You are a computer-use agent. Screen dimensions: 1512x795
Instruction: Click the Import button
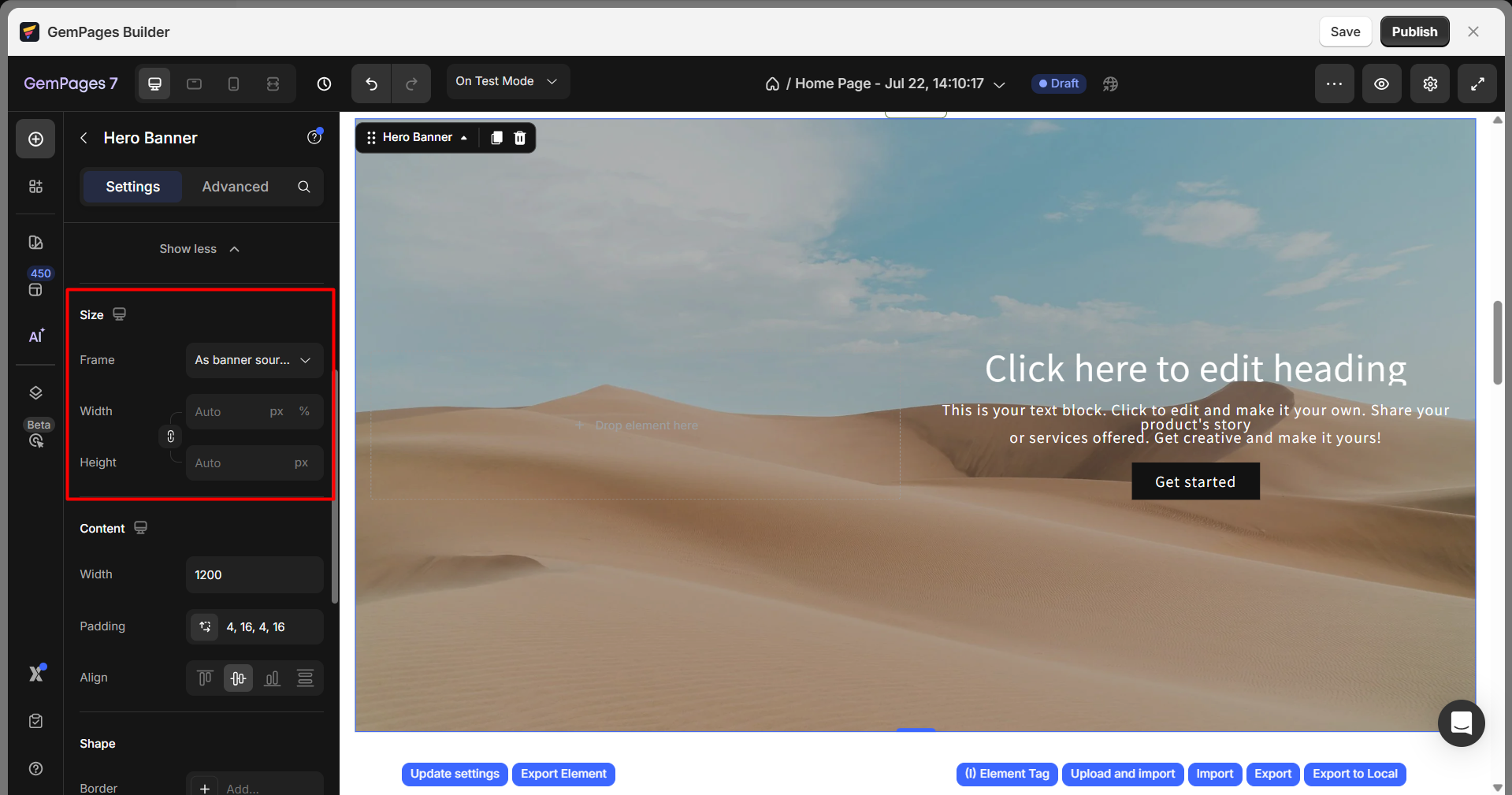1215,774
